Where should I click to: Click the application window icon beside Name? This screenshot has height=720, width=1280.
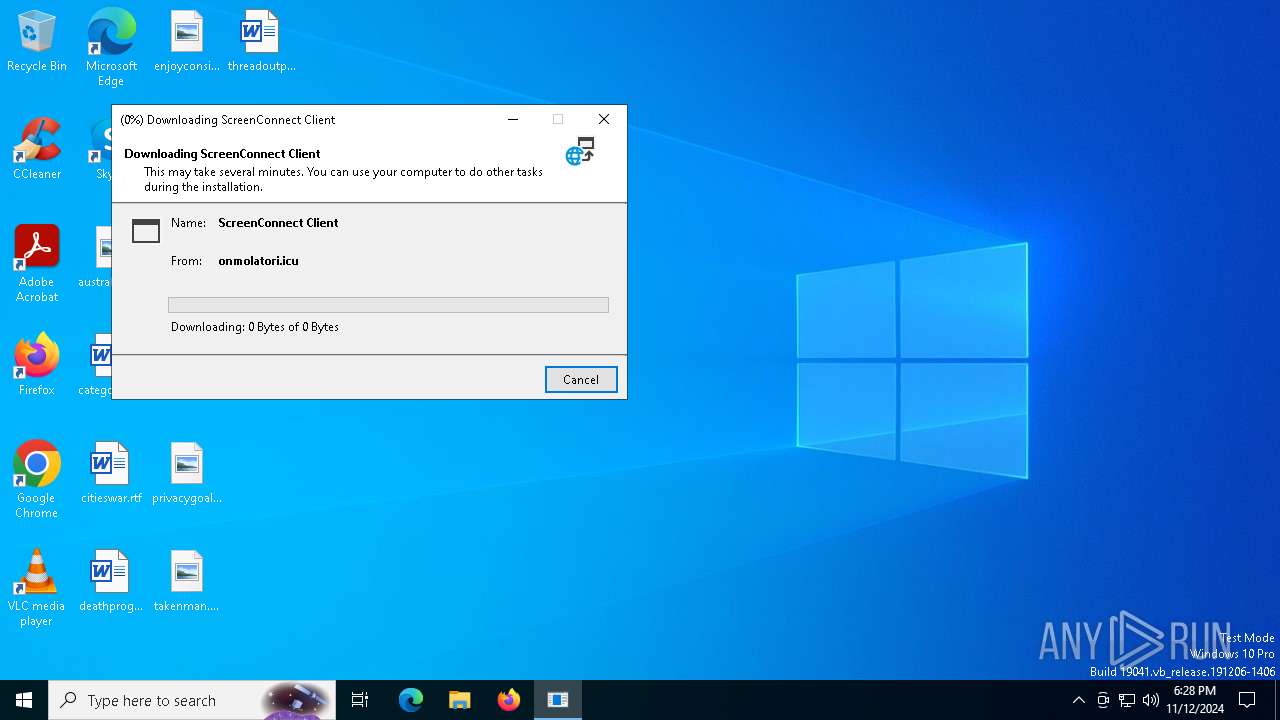tap(146, 230)
